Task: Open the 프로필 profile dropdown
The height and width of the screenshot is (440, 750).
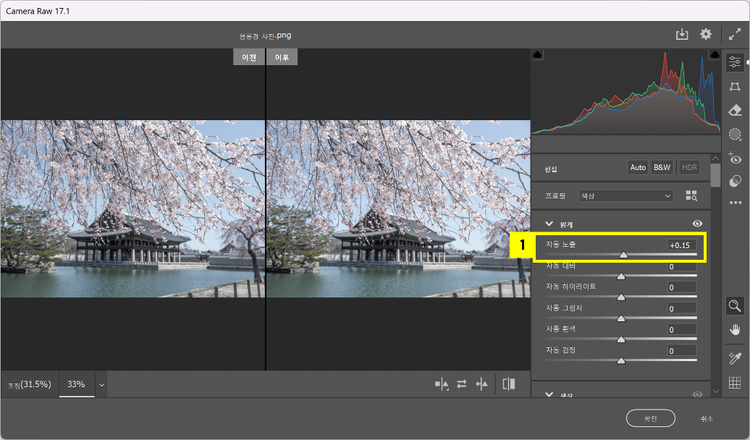Action: (x=626, y=195)
